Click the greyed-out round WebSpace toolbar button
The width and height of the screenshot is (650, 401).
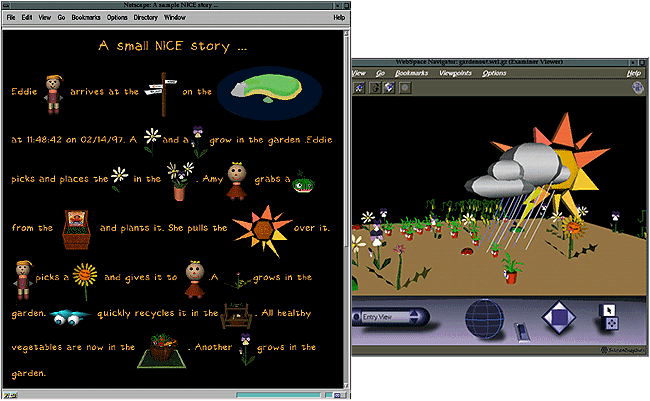click(402, 87)
